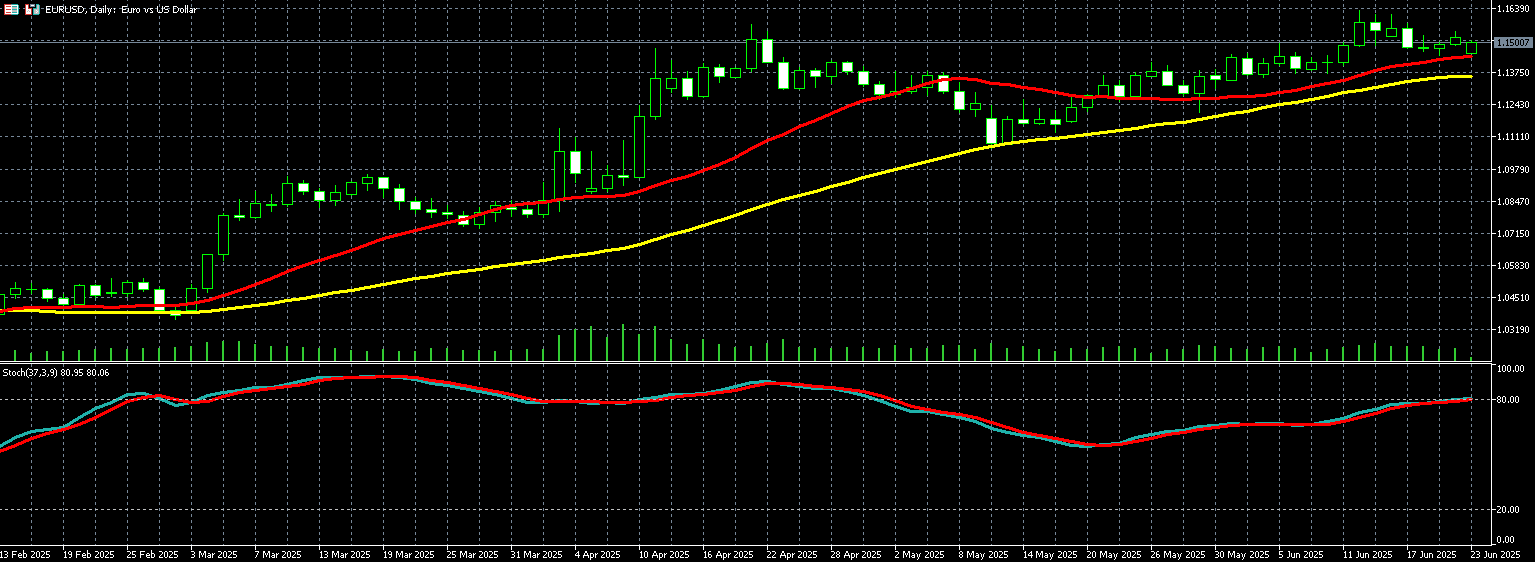The height and width of the screenshot is (562, 1535).
Task: Click the 1.05830 price scale label
Action: 1511,265
